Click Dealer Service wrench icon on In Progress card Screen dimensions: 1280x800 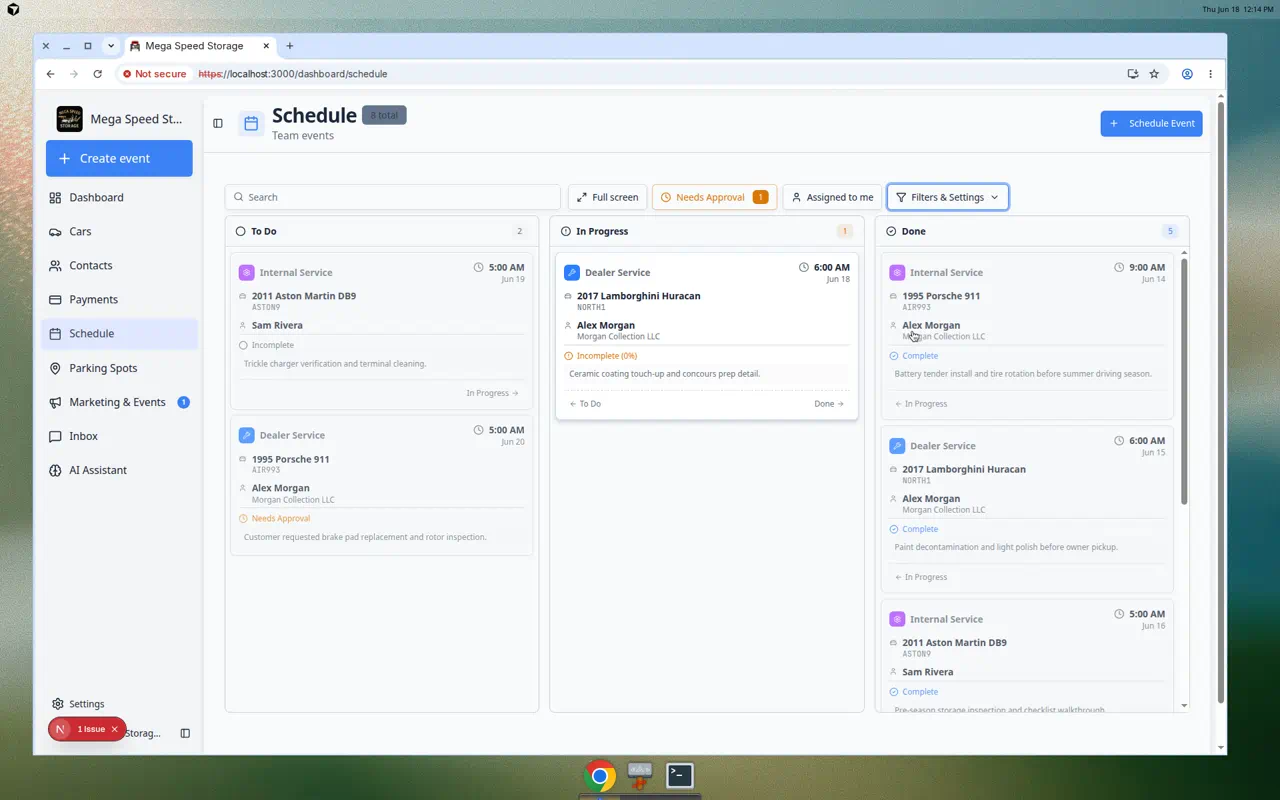571,272
